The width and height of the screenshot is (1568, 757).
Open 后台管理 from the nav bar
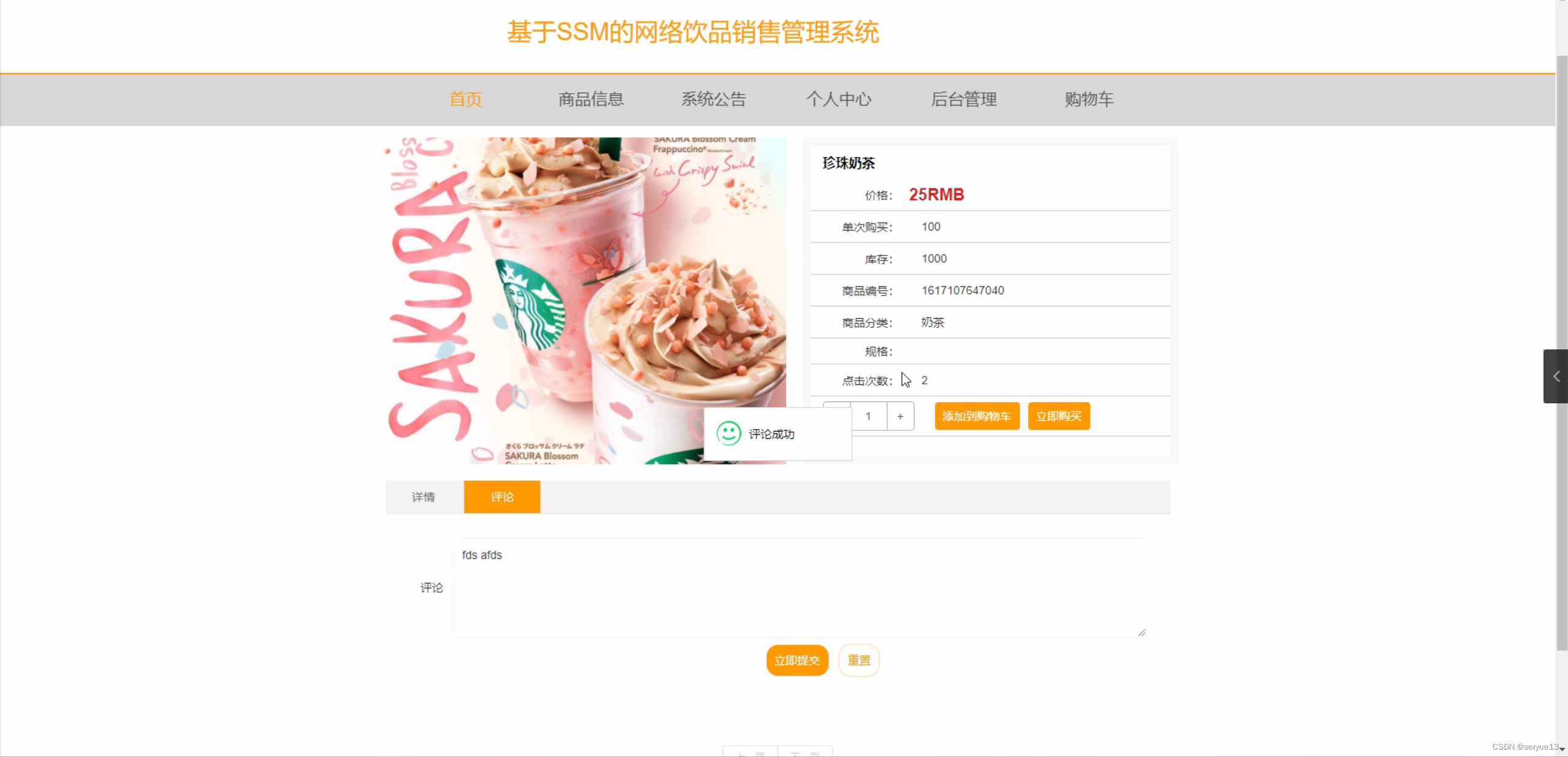coord(964,99)
